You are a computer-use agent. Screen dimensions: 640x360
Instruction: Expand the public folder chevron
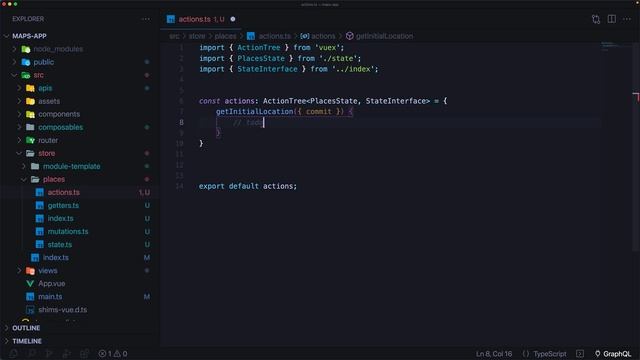[x=15, y=62]
